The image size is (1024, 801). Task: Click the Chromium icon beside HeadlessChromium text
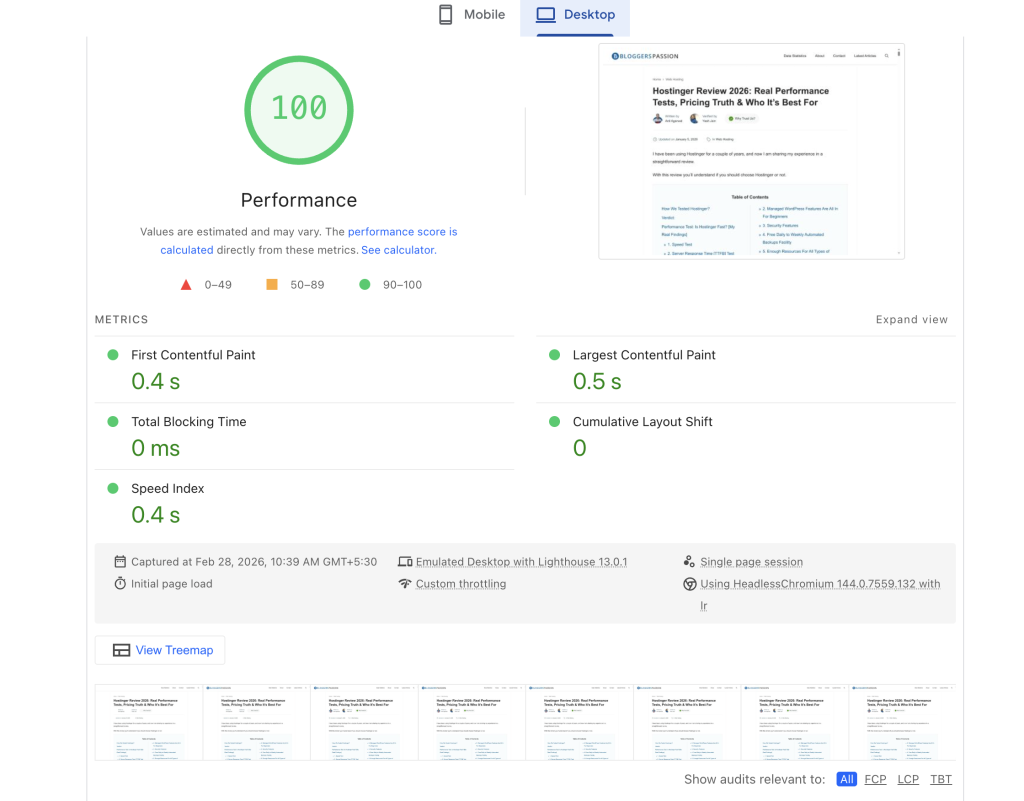pos(689,584)
